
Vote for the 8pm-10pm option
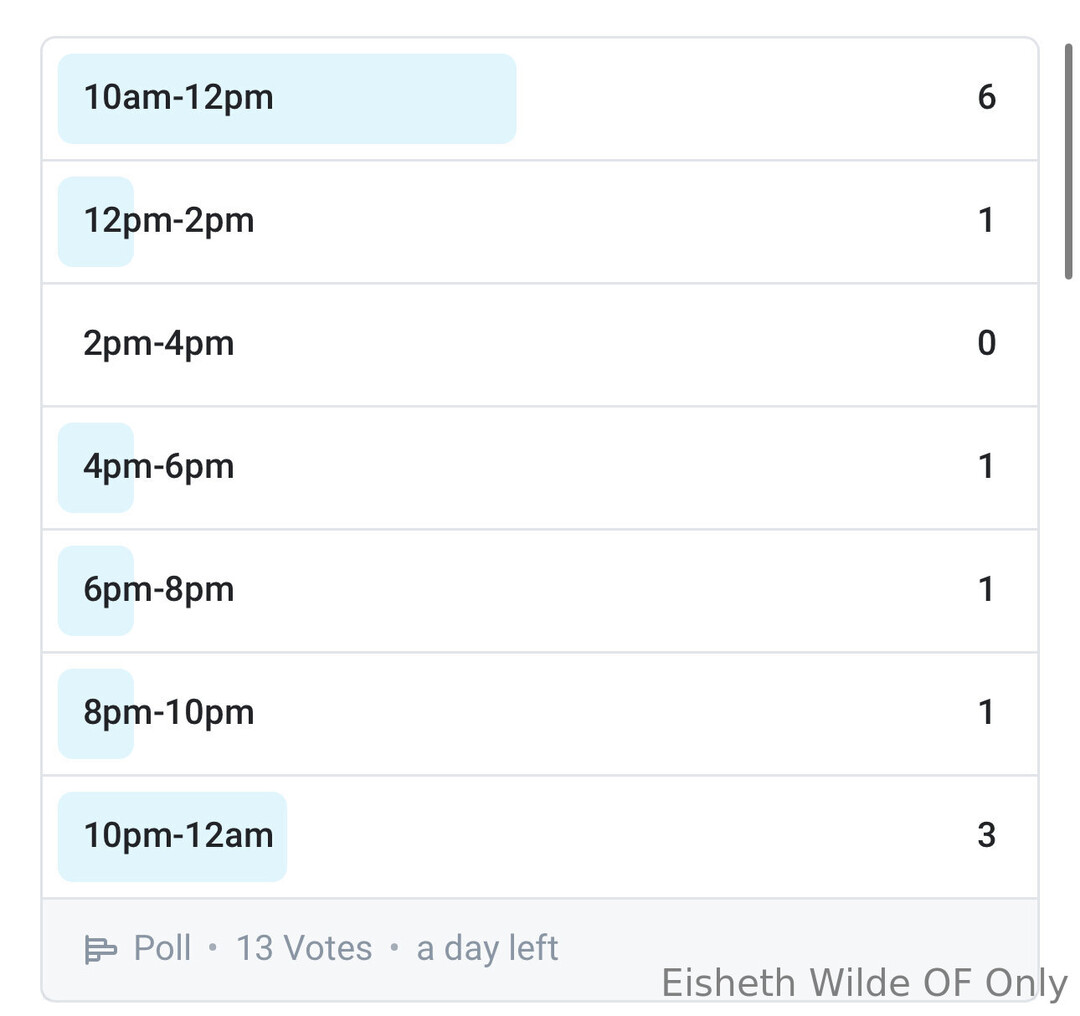click(x=168, y=713)
